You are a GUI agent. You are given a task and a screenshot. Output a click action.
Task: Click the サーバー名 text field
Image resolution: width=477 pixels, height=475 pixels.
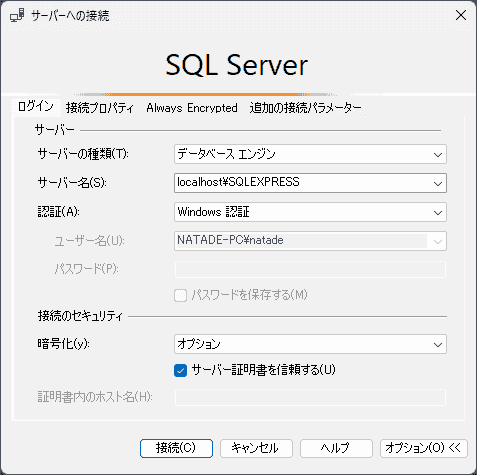pyautogui.click(x=303, y=183)
